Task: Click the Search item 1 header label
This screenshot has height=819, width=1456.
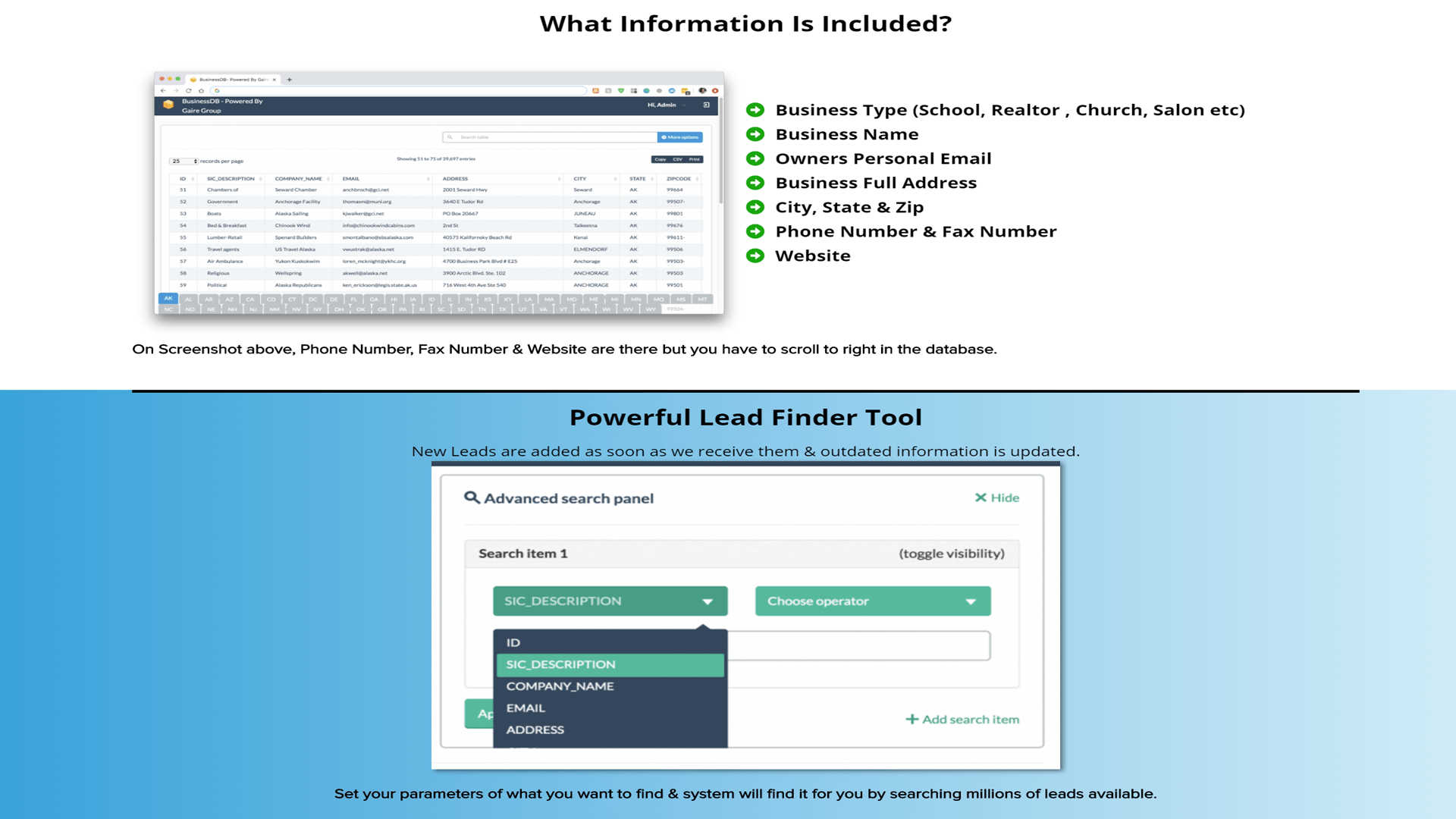Action: click(x=523, y=554)
